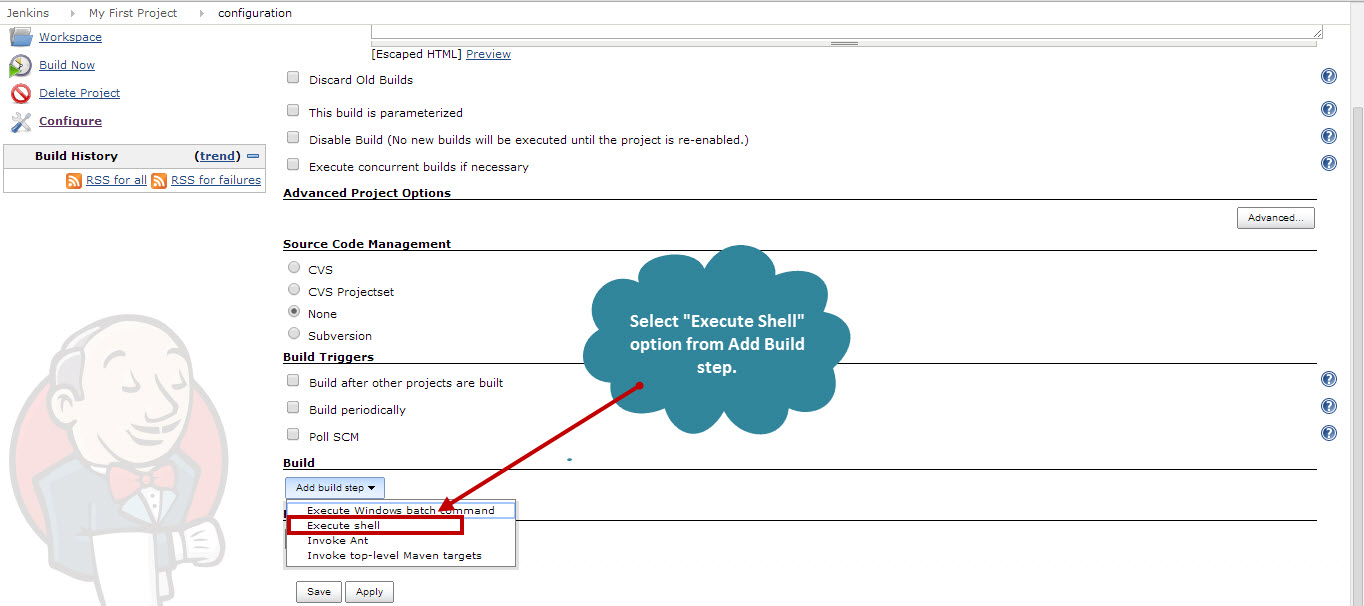The height and width of the screenshot is (606, 1364).
Task: Click the RSS for all feed icon
Action: click(74, 181)
